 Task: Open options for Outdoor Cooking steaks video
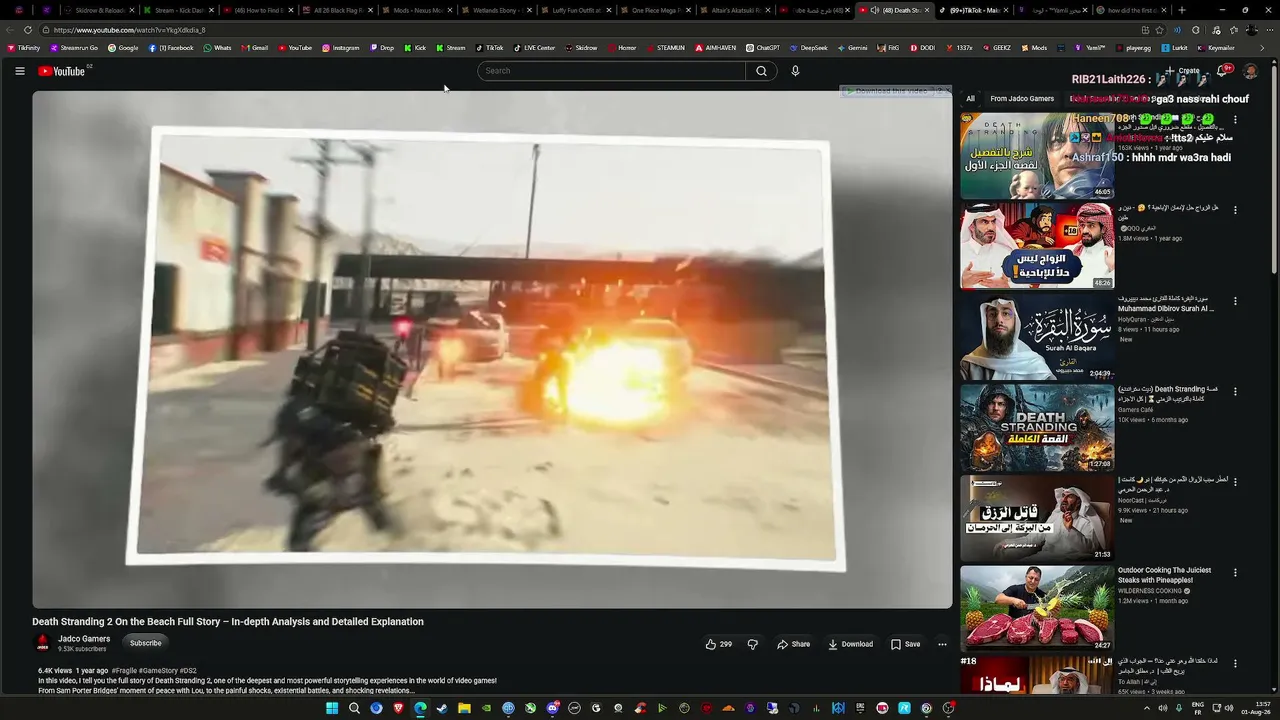(1235, 573)
